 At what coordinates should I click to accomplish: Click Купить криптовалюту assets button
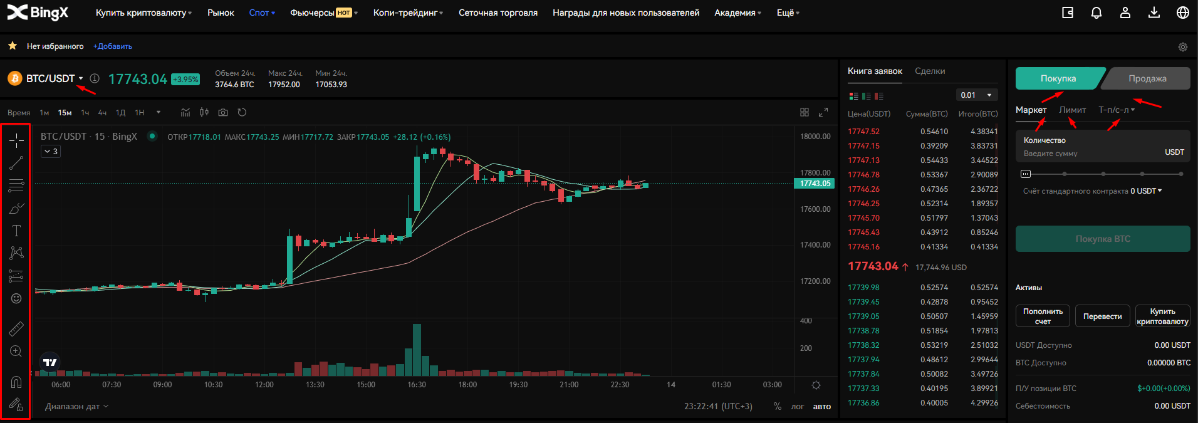coord(1163,316)
